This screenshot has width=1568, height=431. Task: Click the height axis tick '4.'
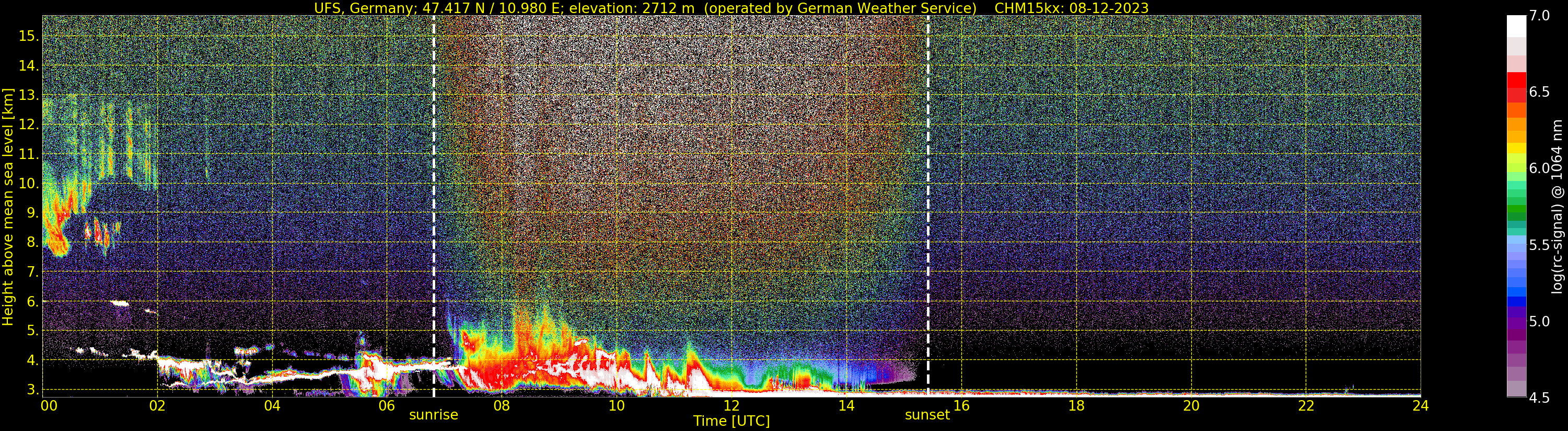click(x=33, y=360)
